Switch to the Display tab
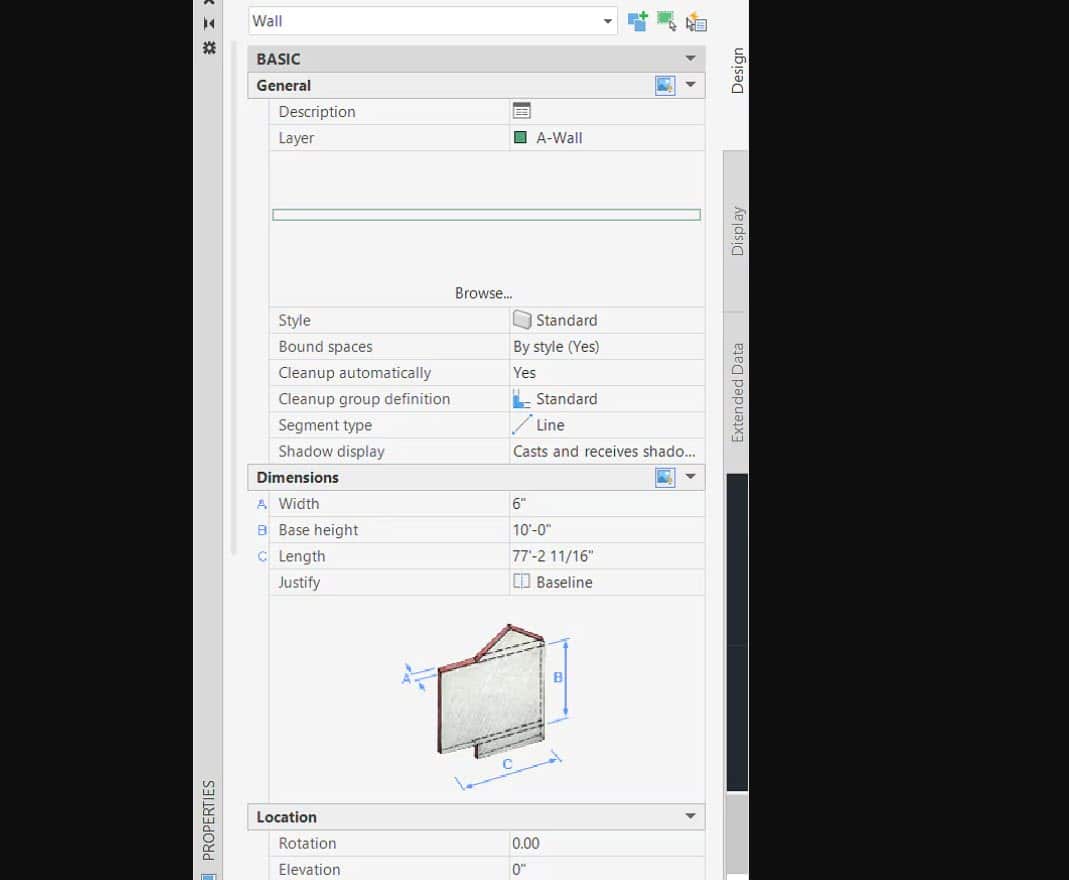The height and width of the screenshot is (880, 1069). point(737,231)
